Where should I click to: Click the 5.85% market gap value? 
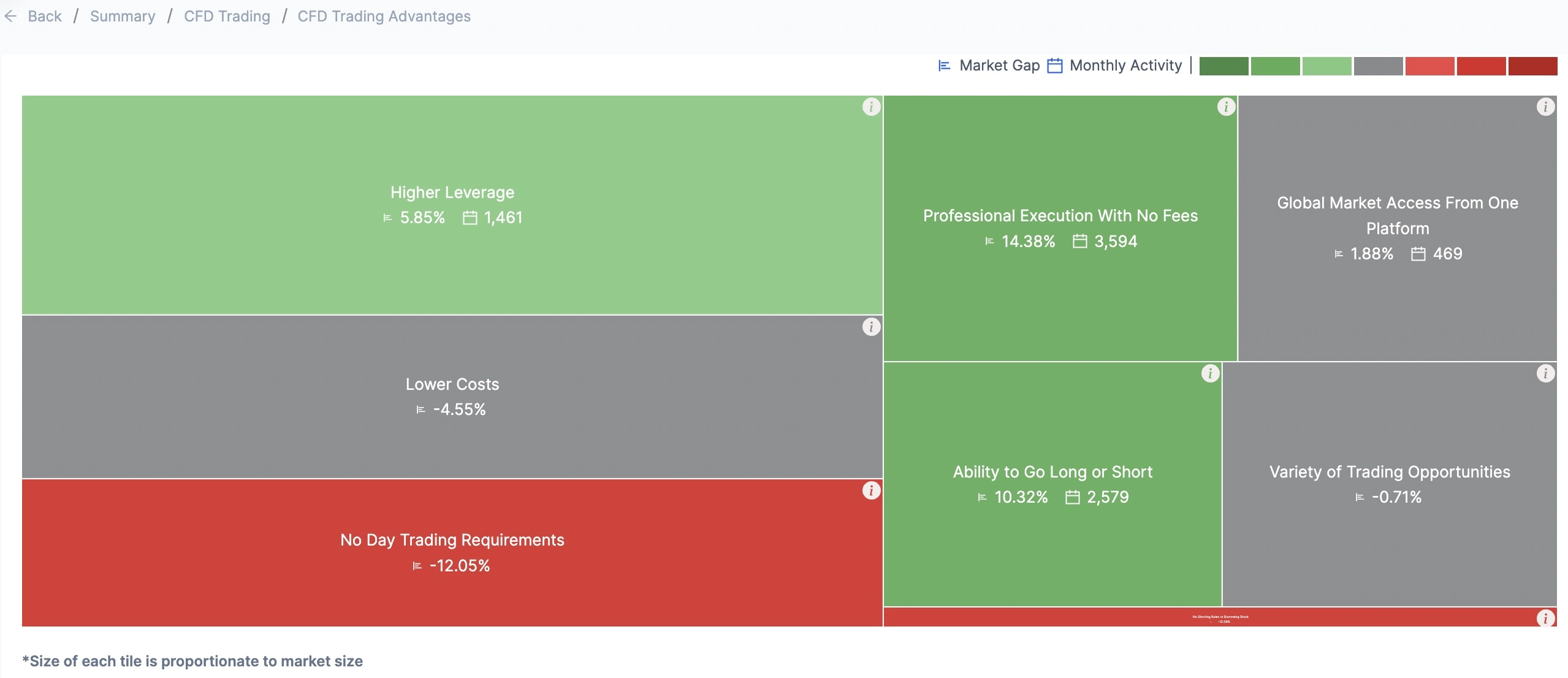422,218
